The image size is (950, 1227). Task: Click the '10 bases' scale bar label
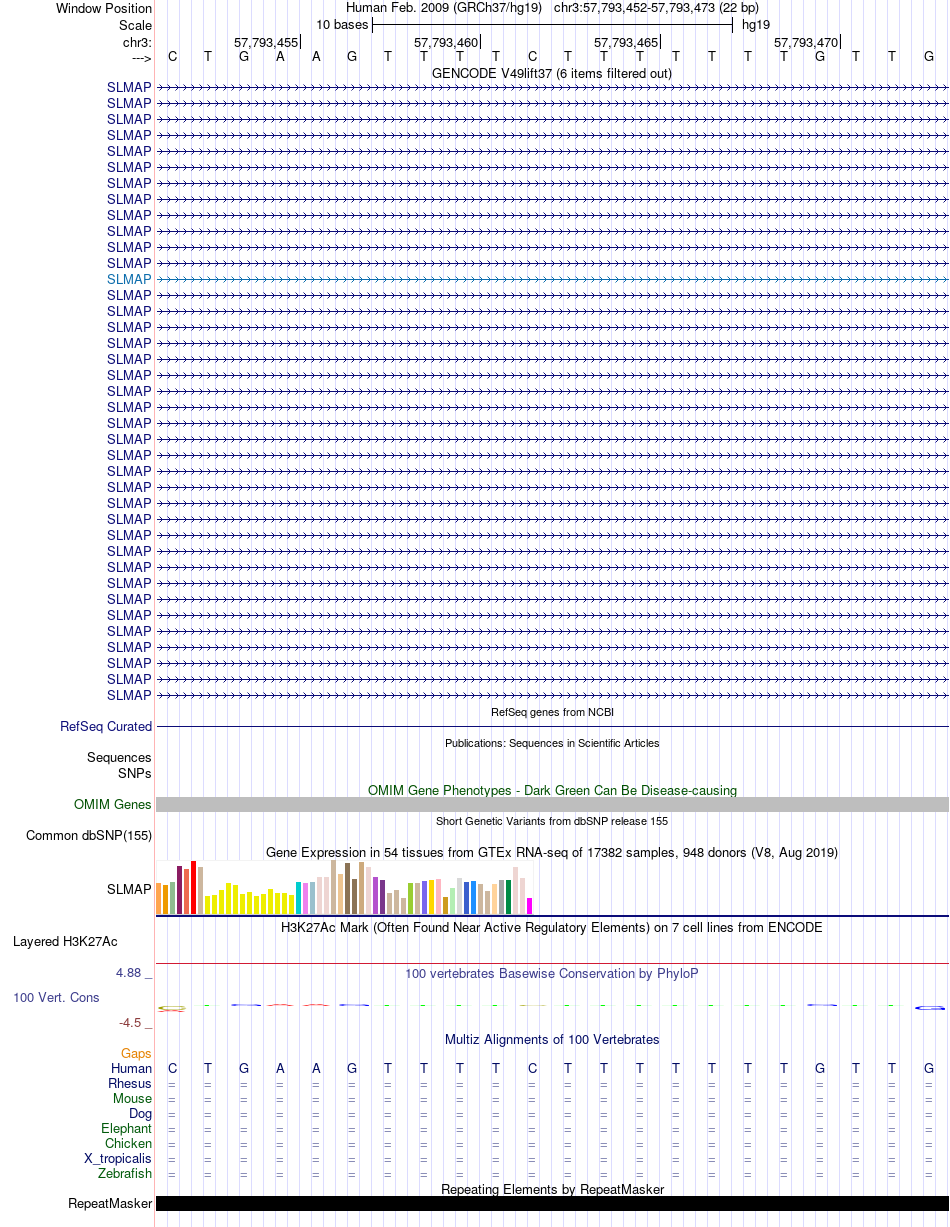(x=342, y=24)
